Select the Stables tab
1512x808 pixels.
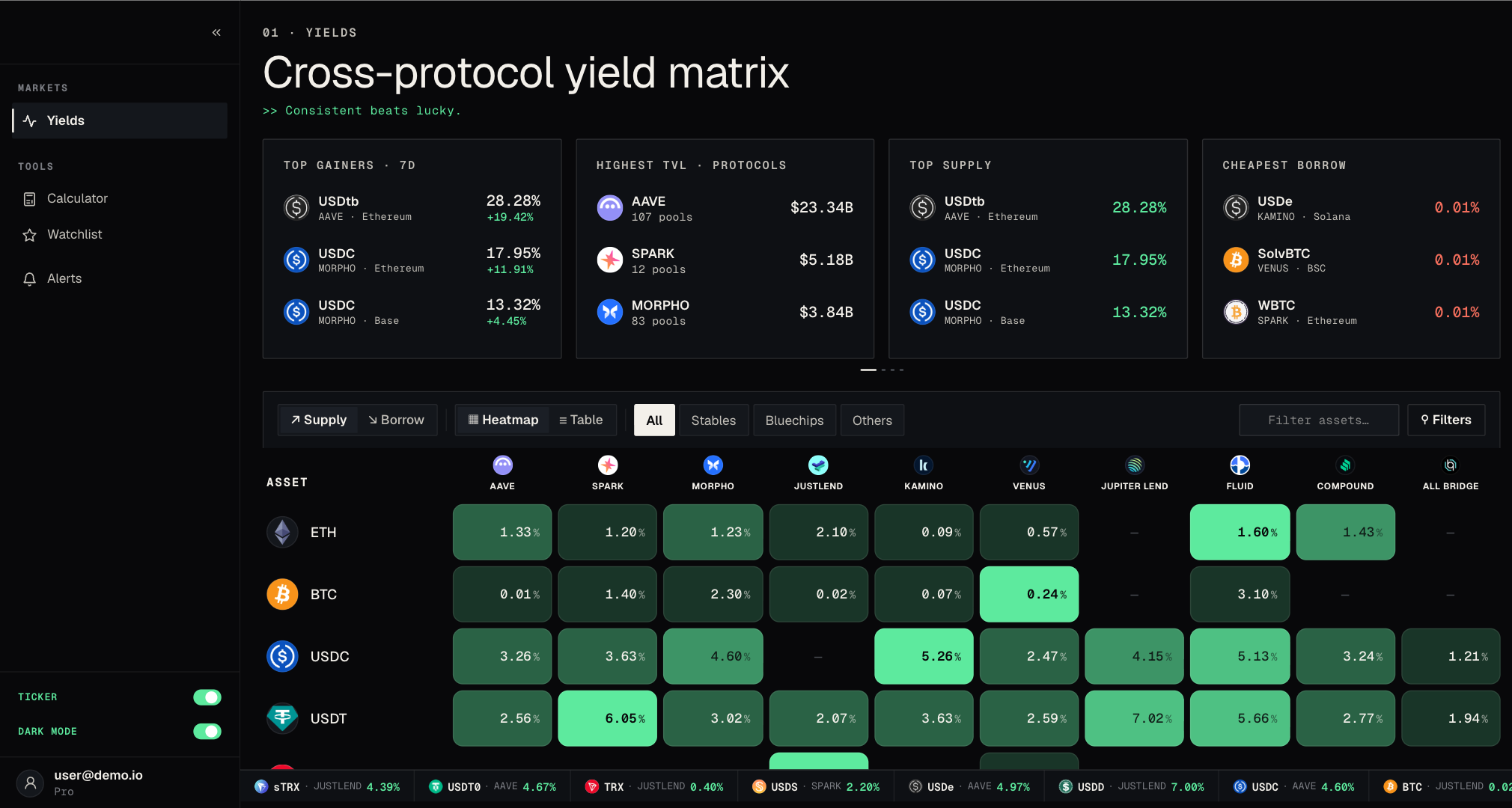click(x=713, y=420)
